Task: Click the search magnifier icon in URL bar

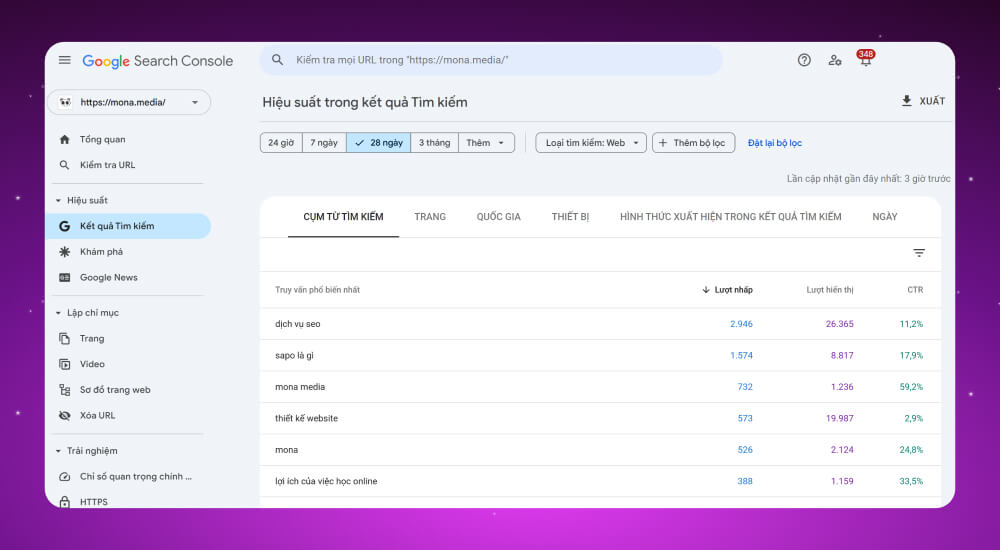Action: pos(277,59)
